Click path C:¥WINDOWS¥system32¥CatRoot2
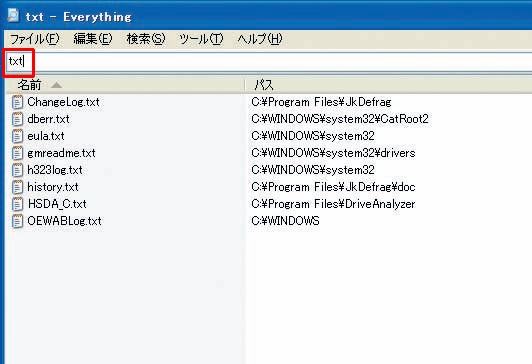This screenshot has height=364, width=532. click(340, 119)
